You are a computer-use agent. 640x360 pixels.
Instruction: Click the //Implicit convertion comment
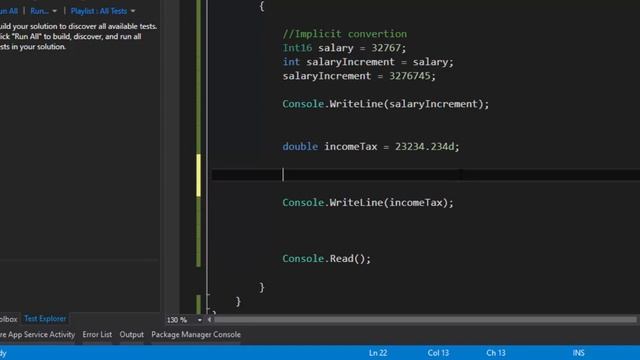[344, 34]
